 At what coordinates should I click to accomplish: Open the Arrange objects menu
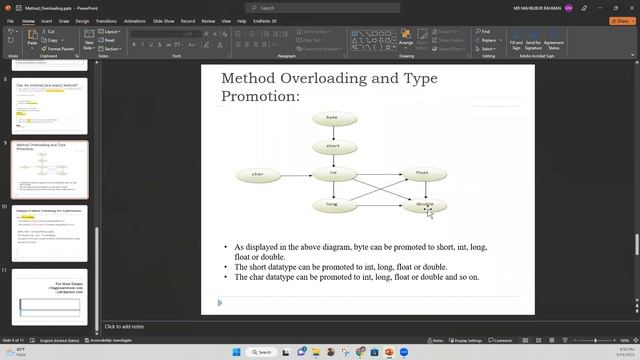pos(406,37)
